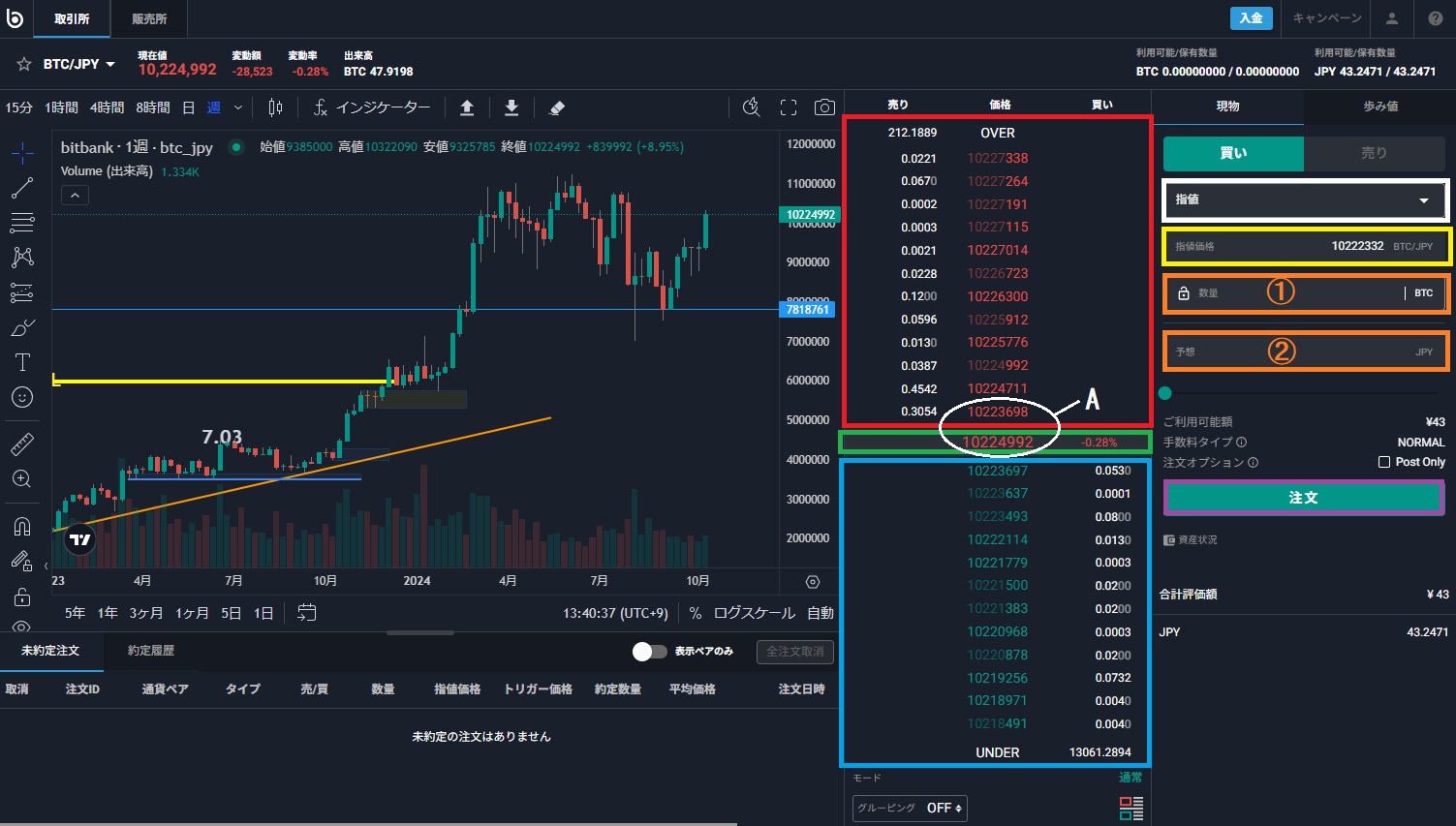Add BTC/JPY to favorites with star icon
Viewport: 1456px width, 826px height.
click(24, 64)
